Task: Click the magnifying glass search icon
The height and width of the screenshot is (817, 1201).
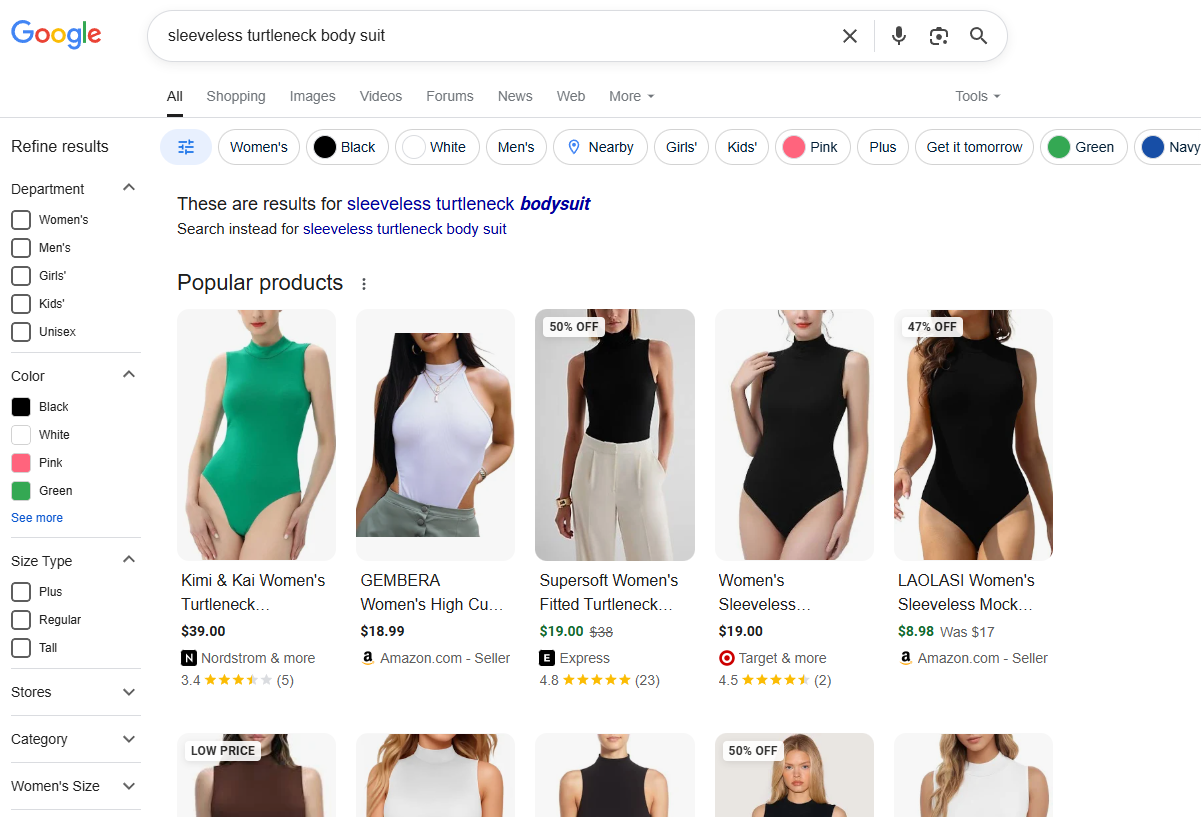Action: point(979,36)
